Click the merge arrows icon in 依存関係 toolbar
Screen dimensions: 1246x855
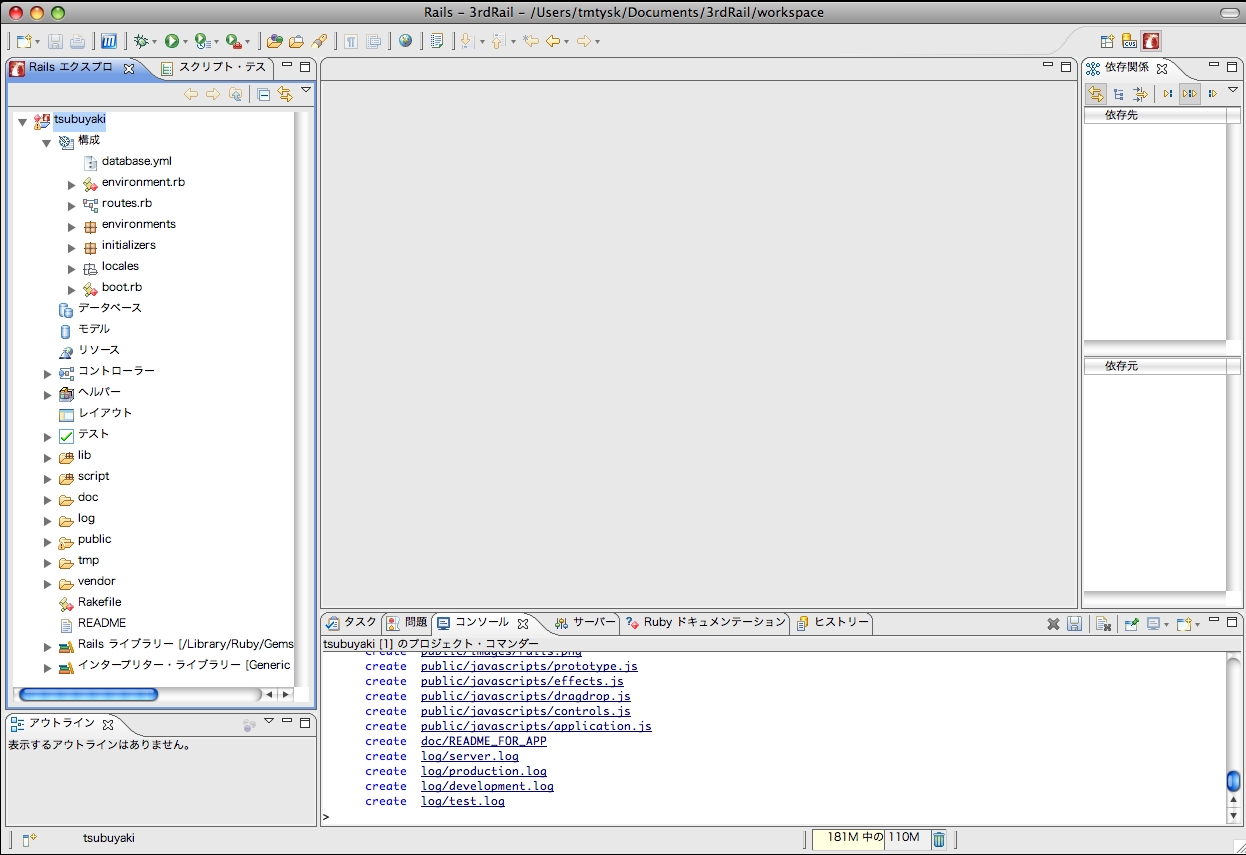(x=1140, y=94)
